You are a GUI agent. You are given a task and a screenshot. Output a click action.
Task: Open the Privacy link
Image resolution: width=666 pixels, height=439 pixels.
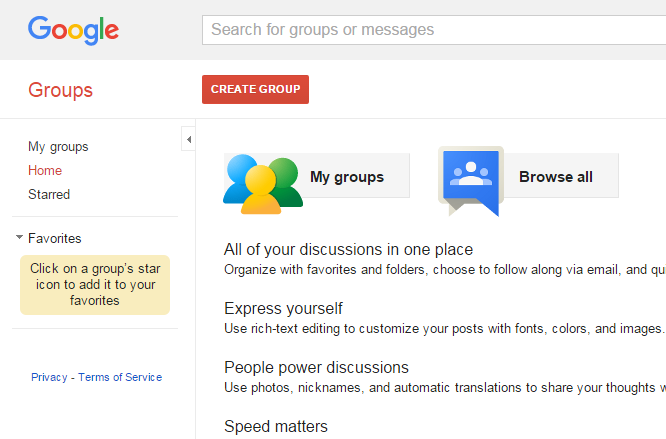tap(49, 377)
